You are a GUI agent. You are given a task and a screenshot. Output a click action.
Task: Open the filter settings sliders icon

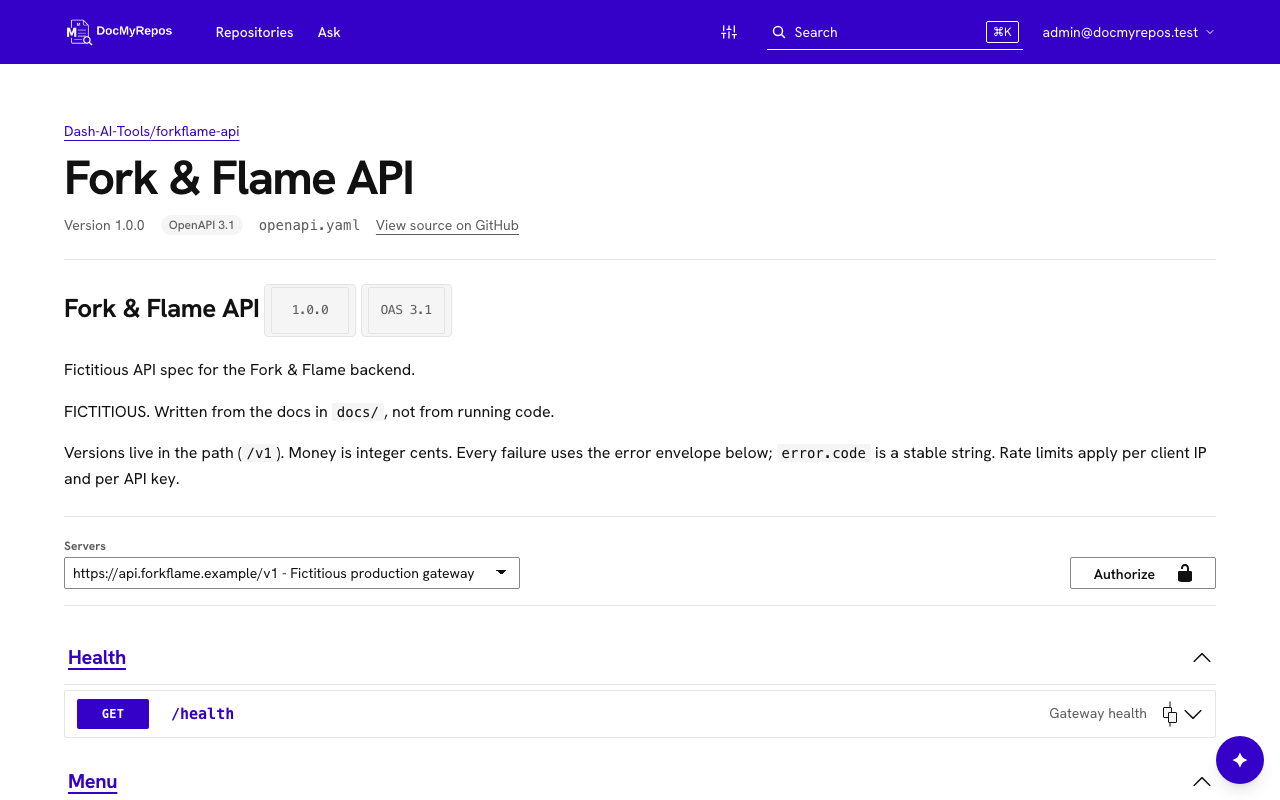729,32
